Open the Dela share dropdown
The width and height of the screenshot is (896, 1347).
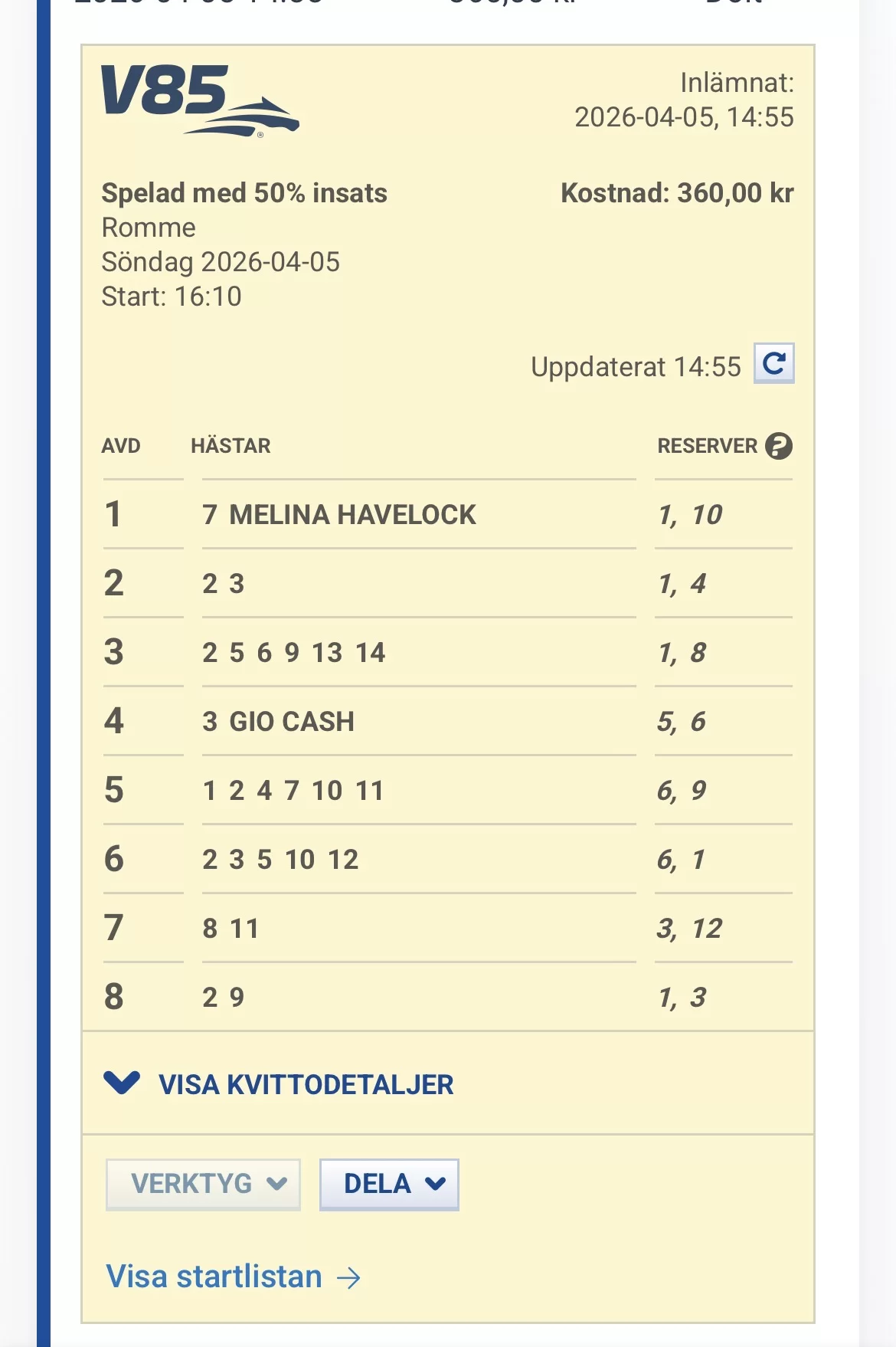[x=389, y=1184]
